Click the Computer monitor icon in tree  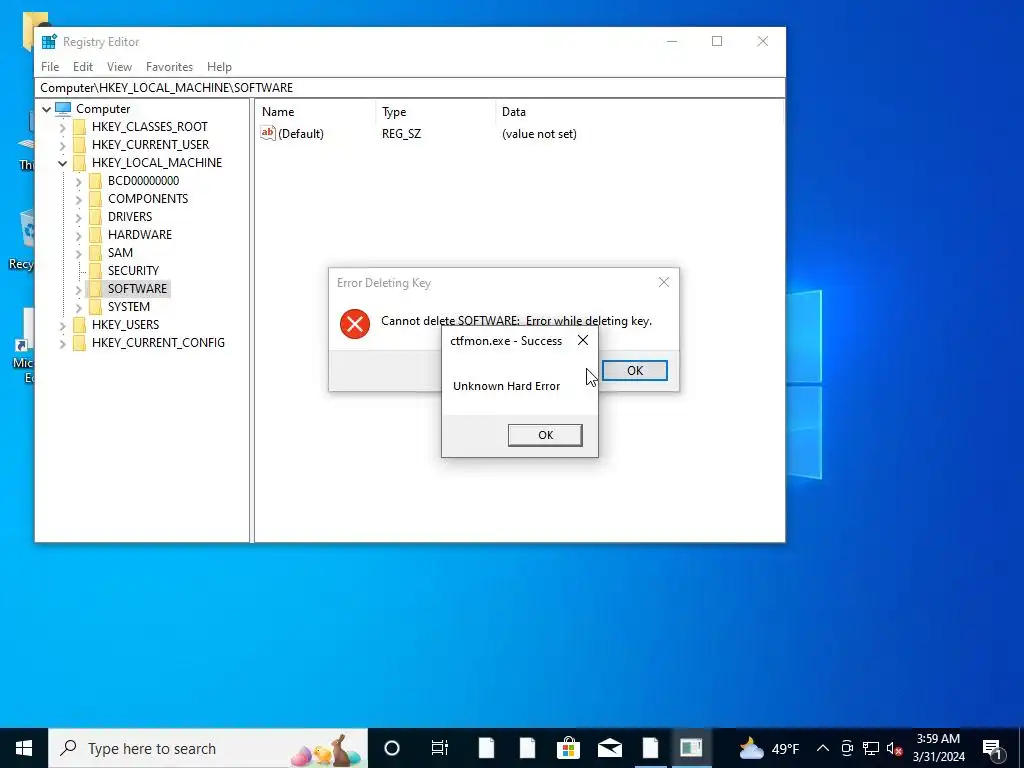[63, 108]
